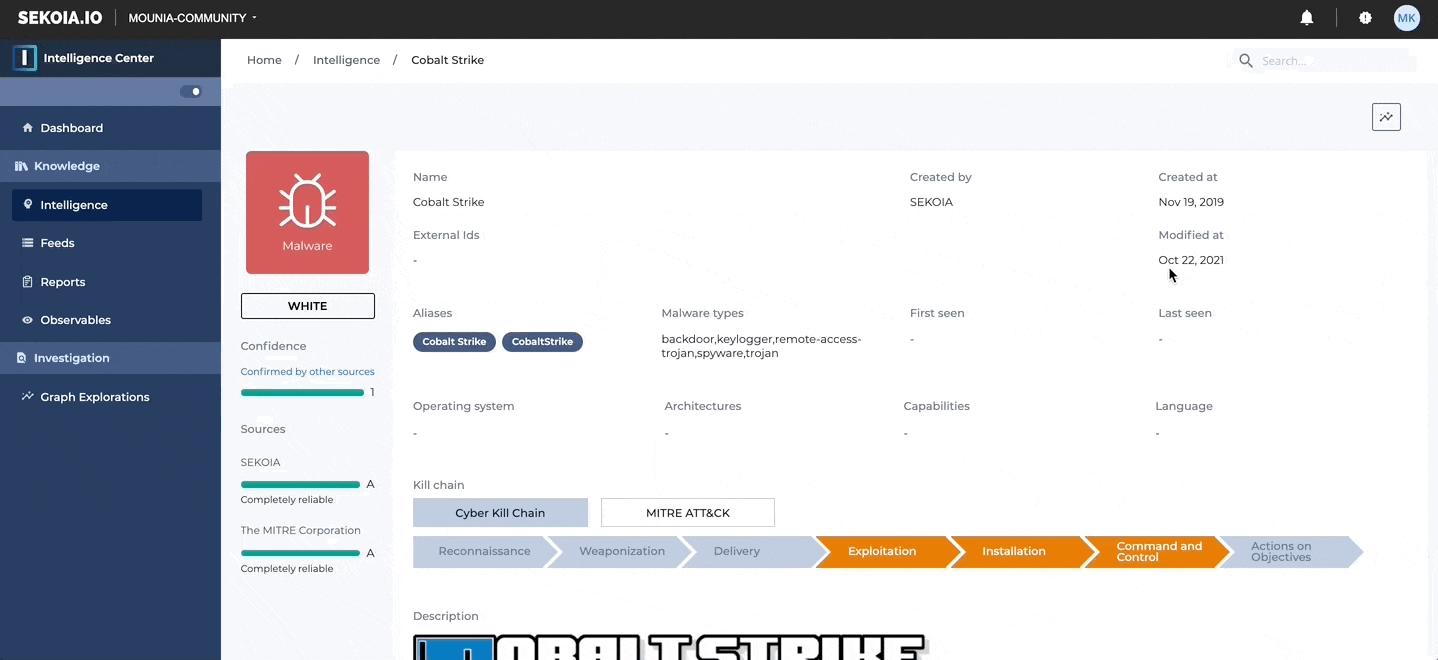Click The MITRE Corporation reliability bar

point(300,553)
